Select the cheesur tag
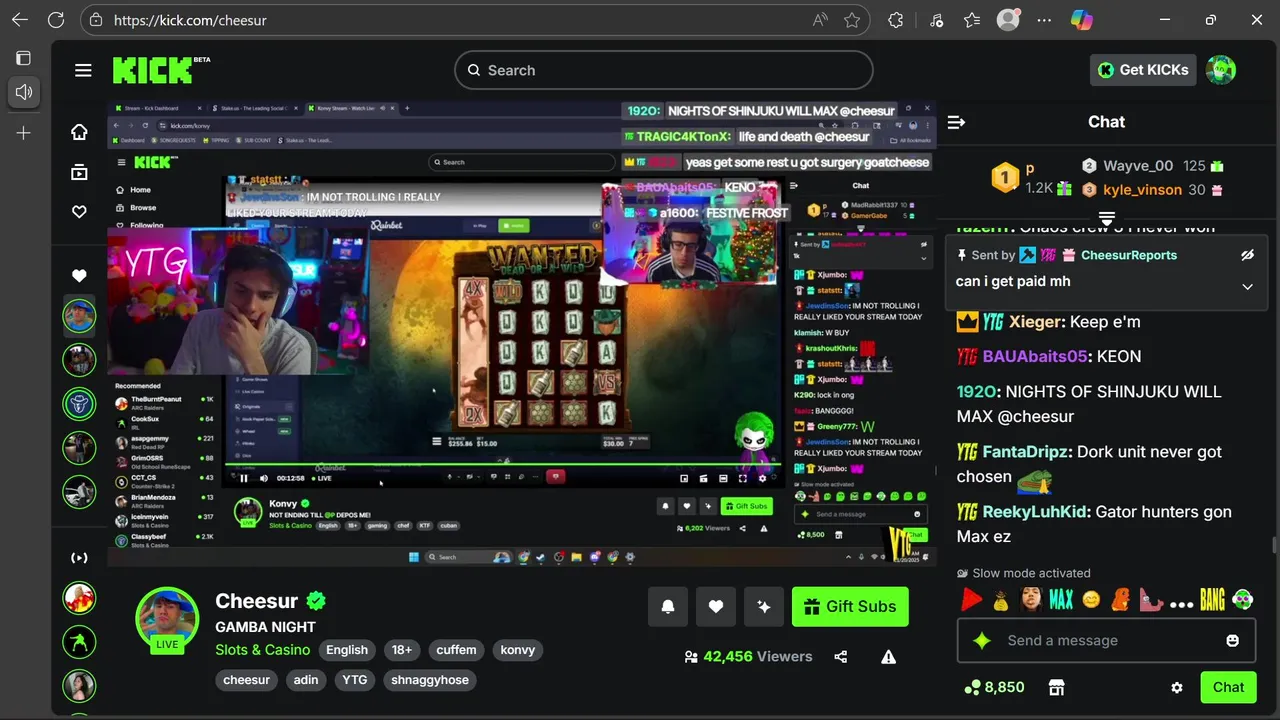The width and height of the screenshot is (1280, 720). tap(247, 680)
